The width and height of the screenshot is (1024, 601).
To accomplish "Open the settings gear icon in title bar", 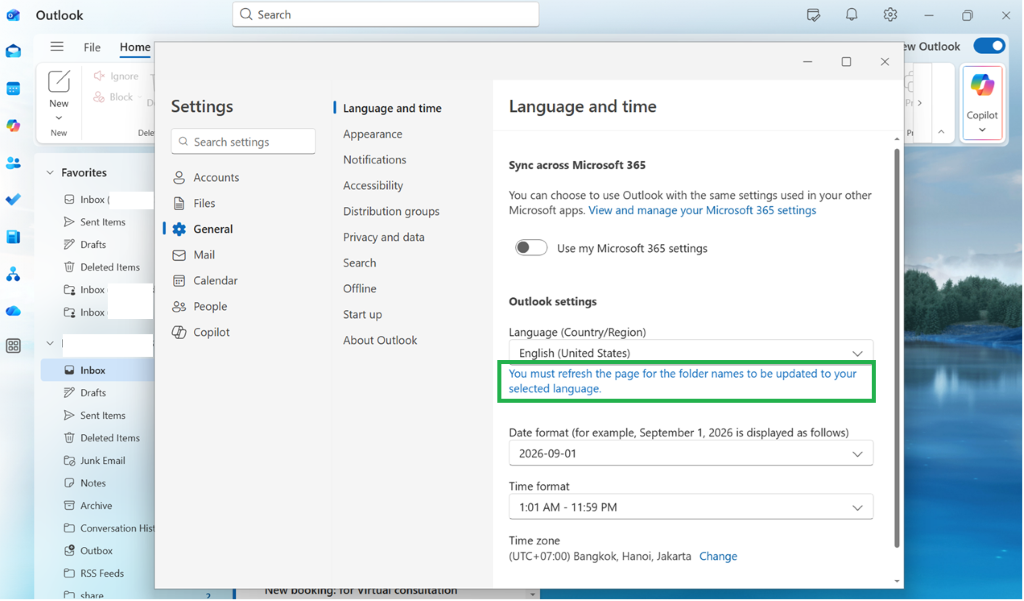I will 890,14.
